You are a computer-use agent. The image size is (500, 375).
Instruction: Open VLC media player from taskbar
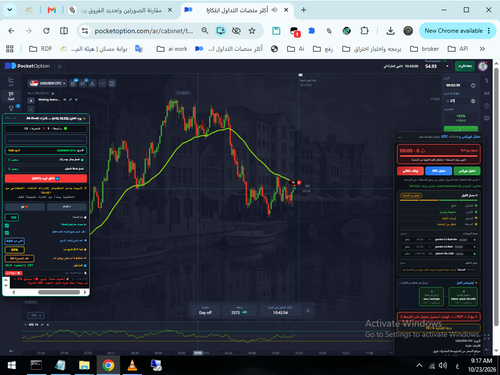pyautogui.click(x=132, y=365)
